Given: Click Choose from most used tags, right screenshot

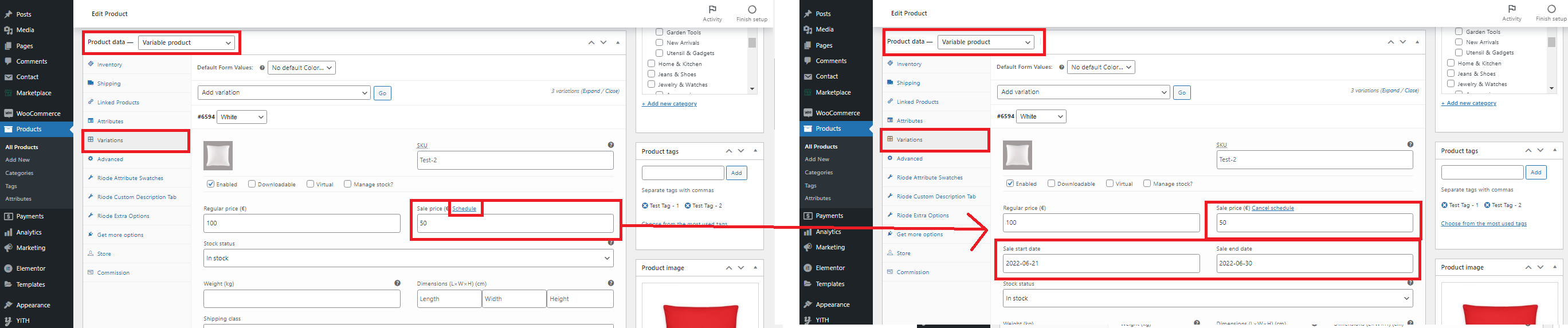Looking at the screenshot, I should coord(1484,223).
